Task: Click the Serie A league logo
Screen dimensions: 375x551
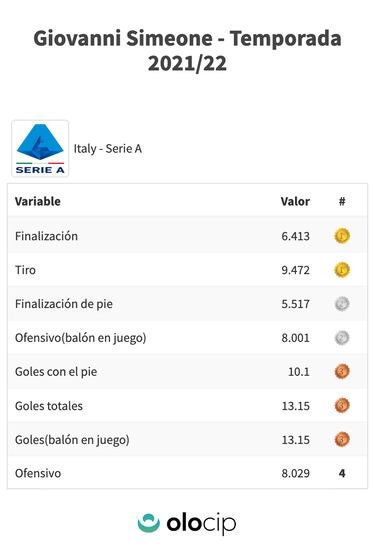Action: tap(40, 148)
